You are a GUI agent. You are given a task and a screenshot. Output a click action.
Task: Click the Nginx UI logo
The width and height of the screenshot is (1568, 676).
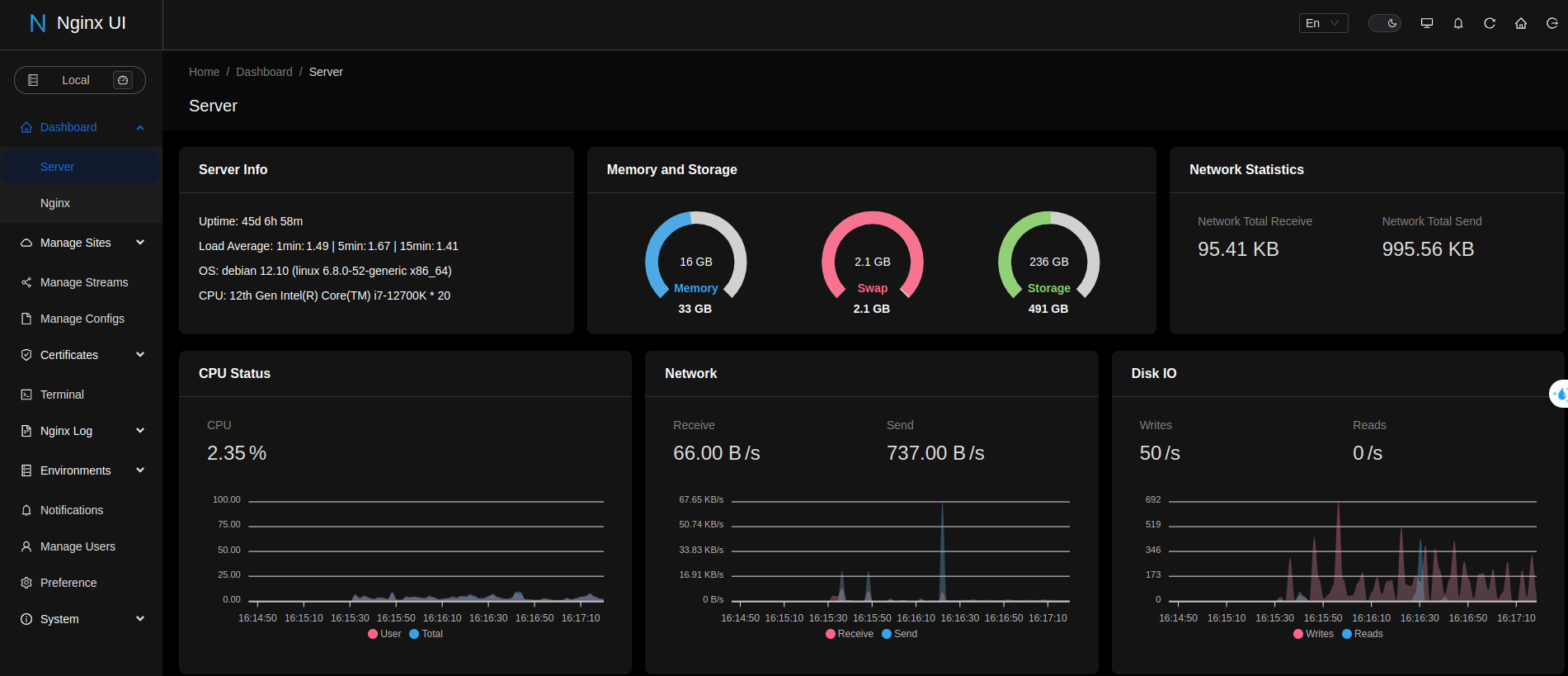[x=78, y=23]
